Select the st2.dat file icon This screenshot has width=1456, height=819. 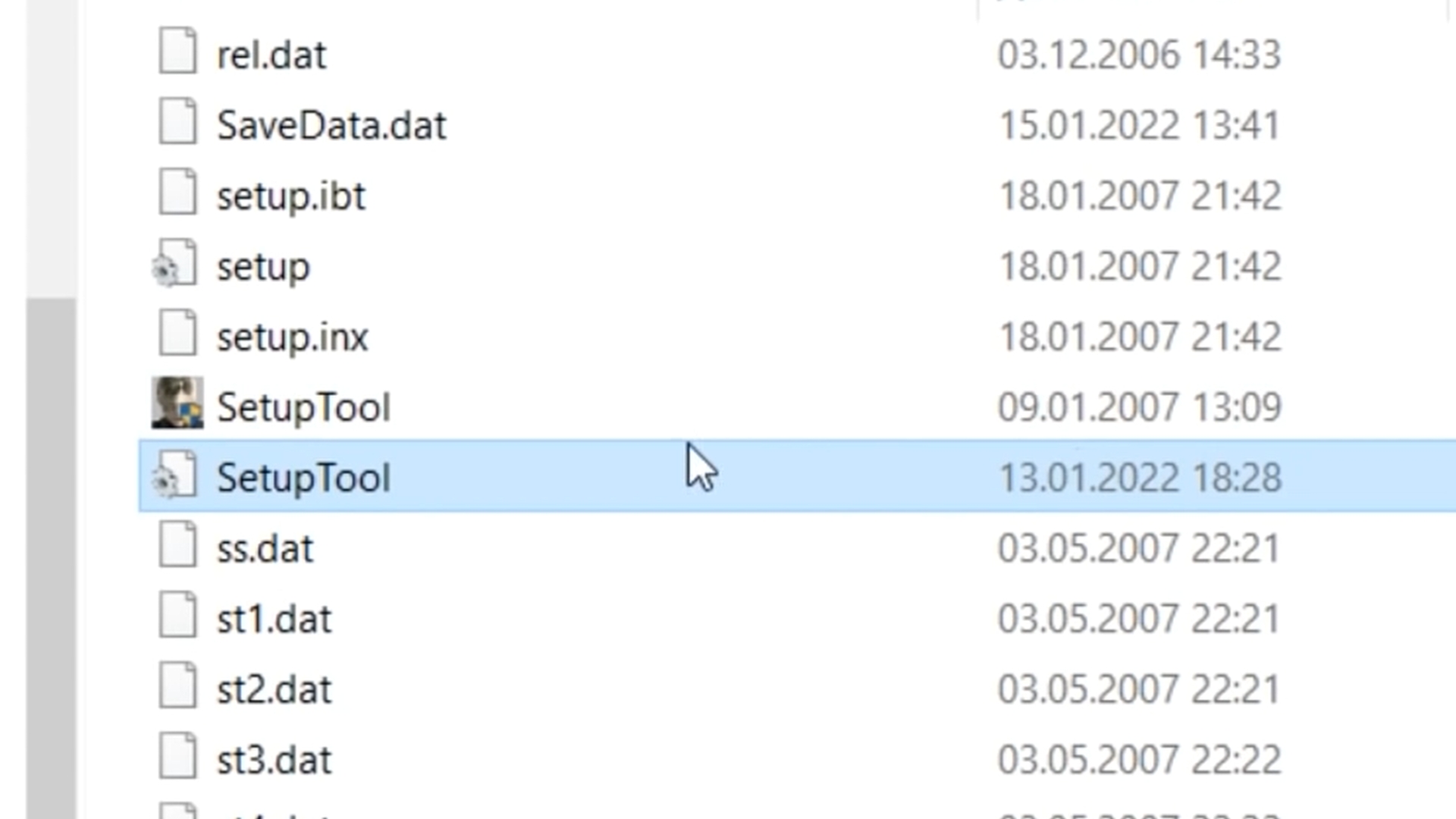click(x=177, y=686)
